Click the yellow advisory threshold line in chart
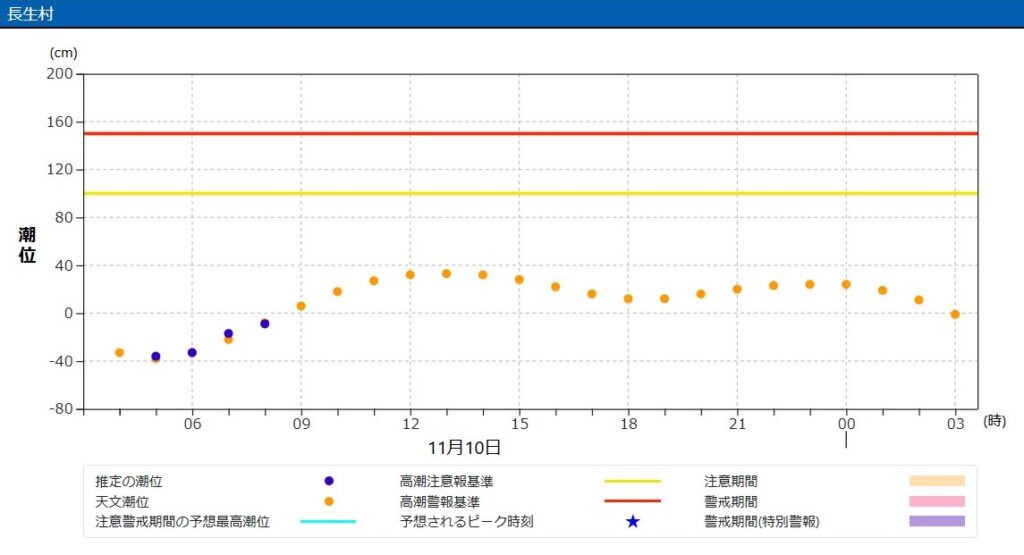Image resolution: width=1024 pixels, height=555 pixels. click(530, 193)
